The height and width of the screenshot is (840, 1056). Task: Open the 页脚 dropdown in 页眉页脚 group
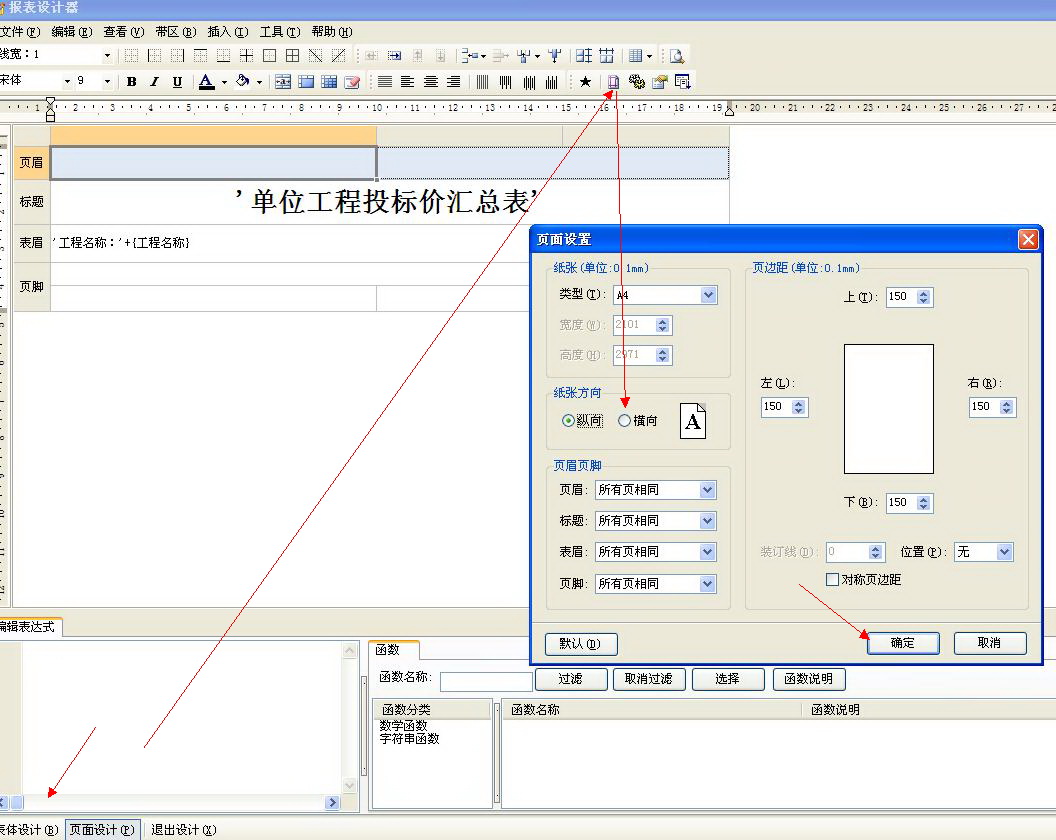pos(706,584)
